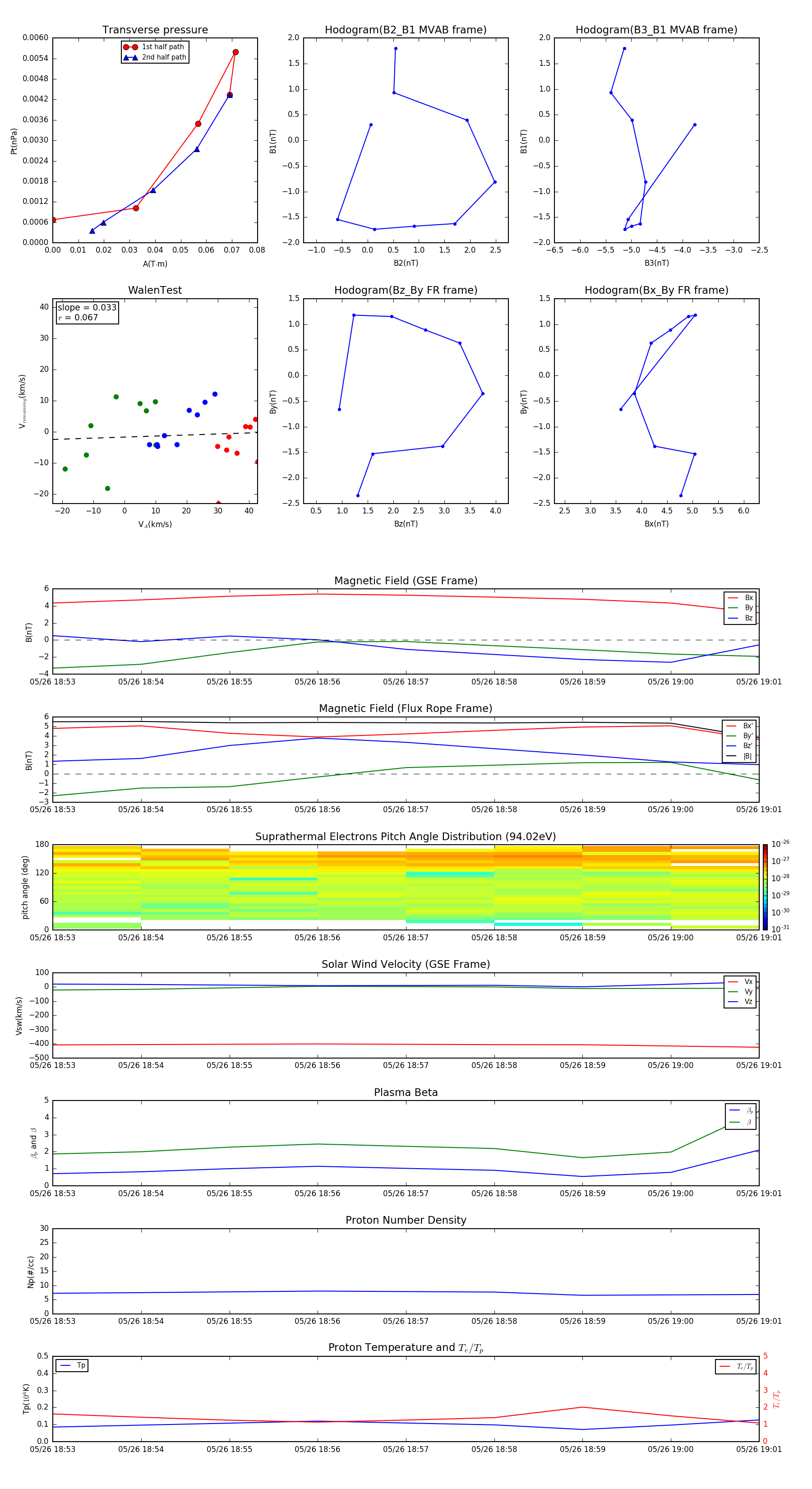
Task: Click 'Bx' in GSE magnetic field legend
Action: point(740,598)
